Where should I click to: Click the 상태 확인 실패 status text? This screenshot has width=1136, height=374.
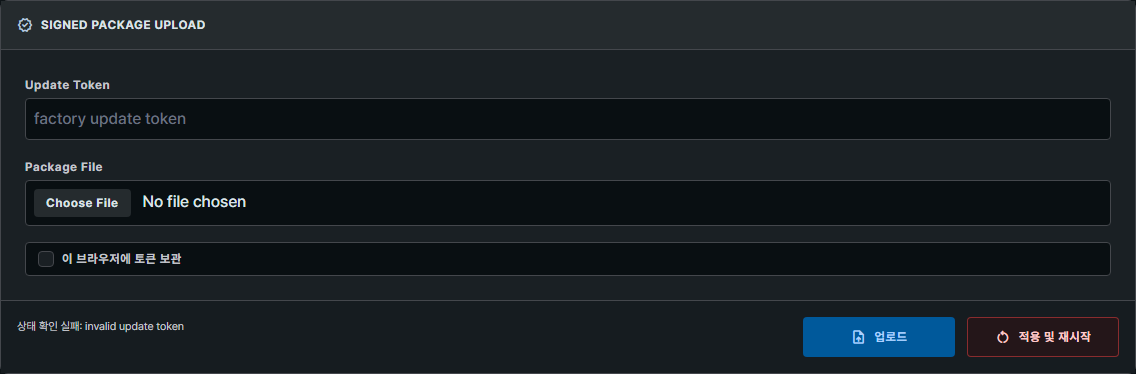[49, 326]
